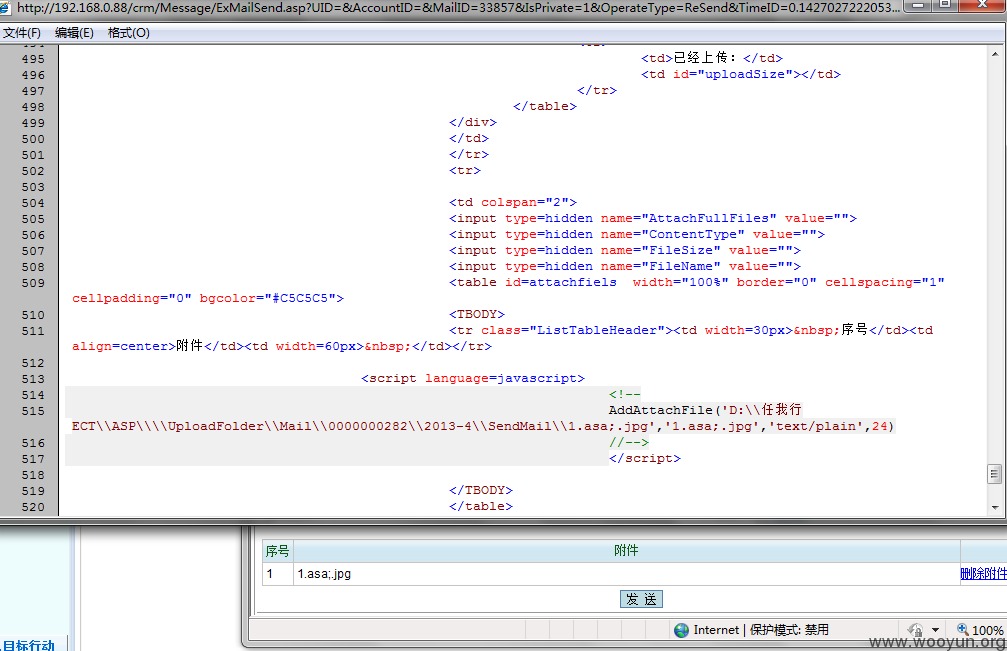Click the zoom magnifier icon in status bar
This screenshot has height=651, width=1007.
(963, 629)
